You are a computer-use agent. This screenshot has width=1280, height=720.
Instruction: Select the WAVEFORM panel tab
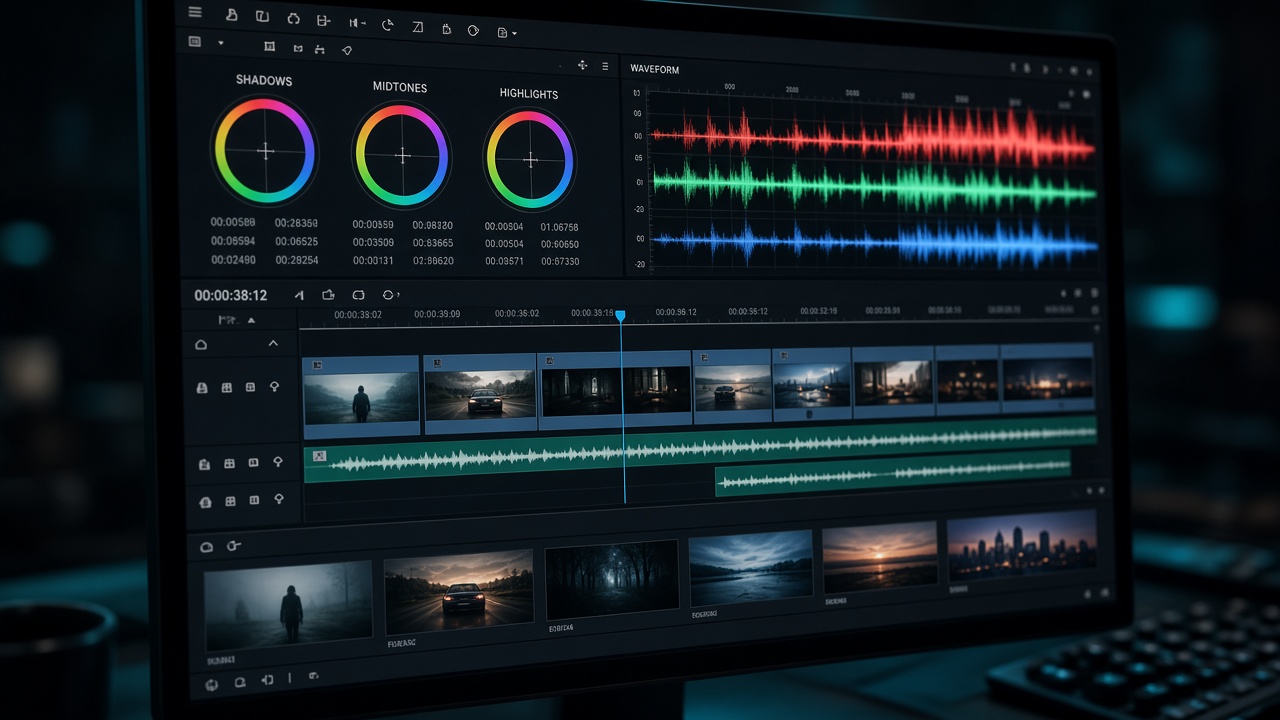click(x=655, y=69)
